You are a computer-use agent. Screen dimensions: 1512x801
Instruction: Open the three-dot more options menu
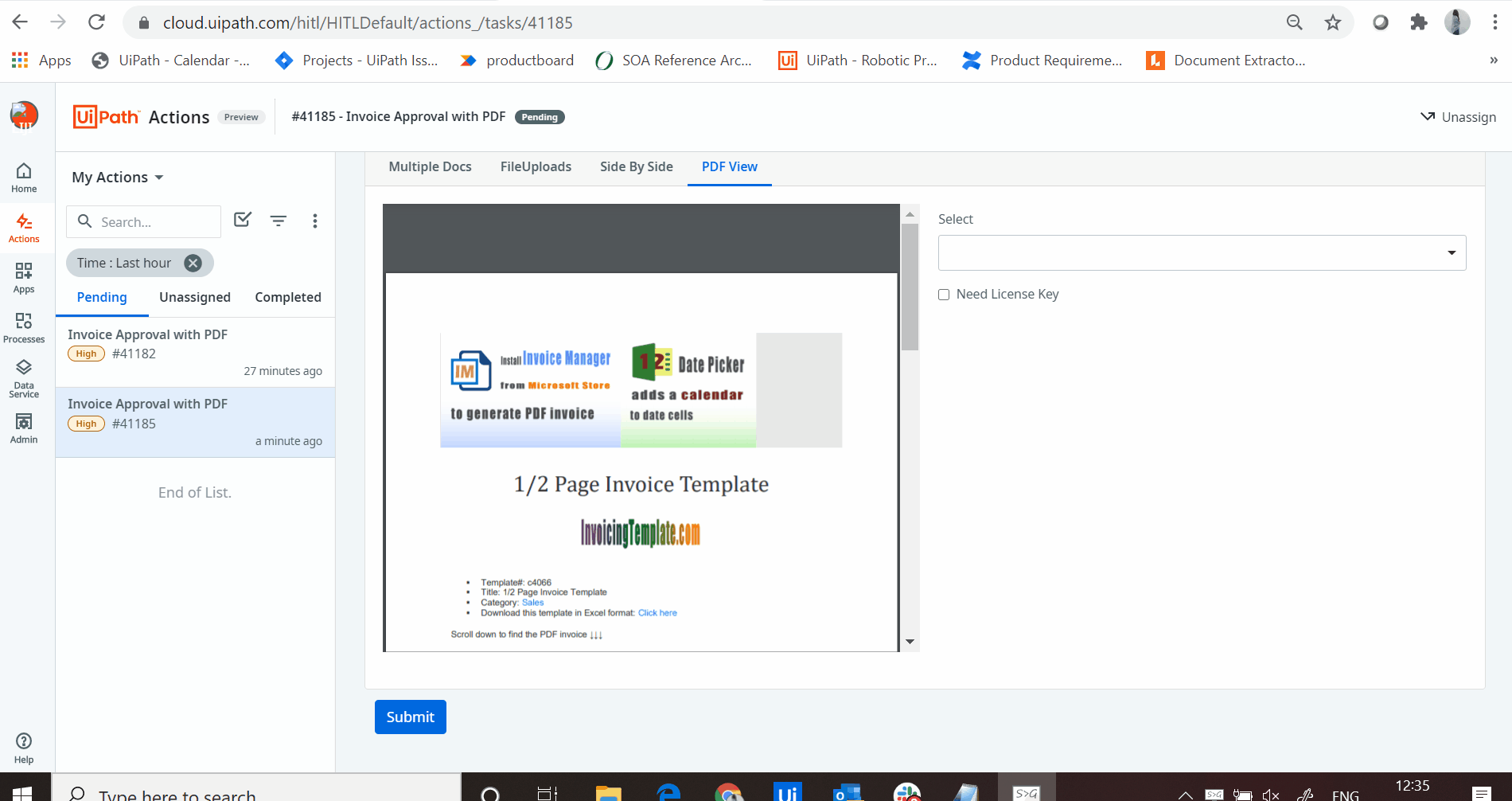[x=315, y=221]
